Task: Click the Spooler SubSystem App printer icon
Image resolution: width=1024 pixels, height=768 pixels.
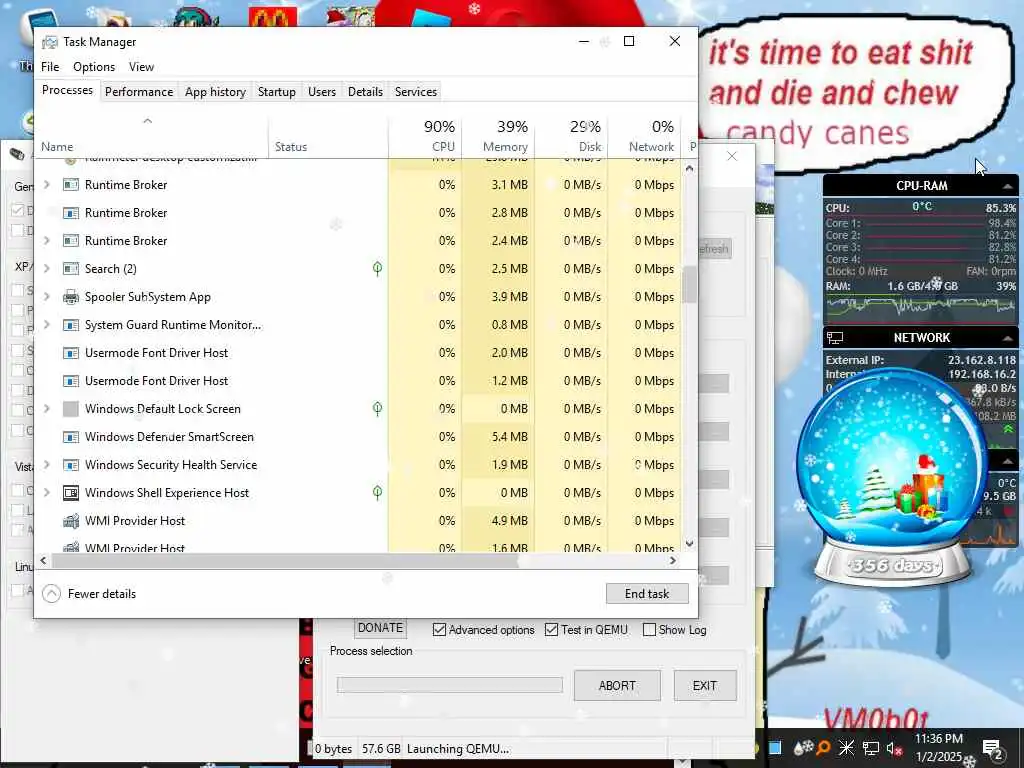Action: coord(71,297)
